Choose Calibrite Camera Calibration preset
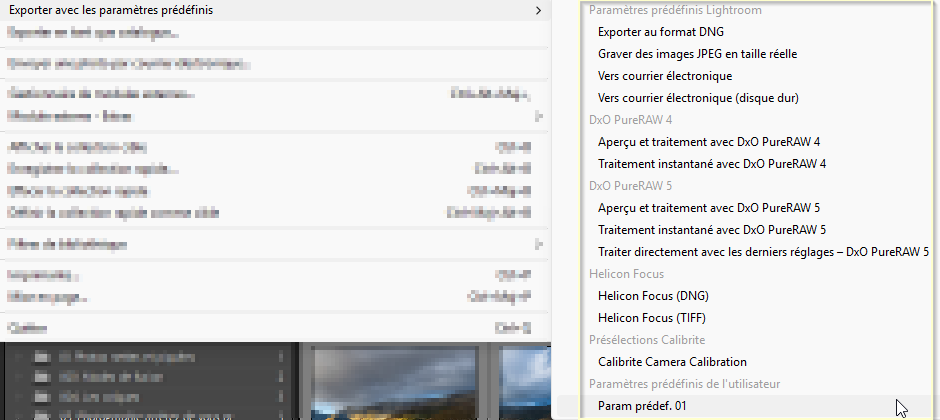 tap(672, 362)
